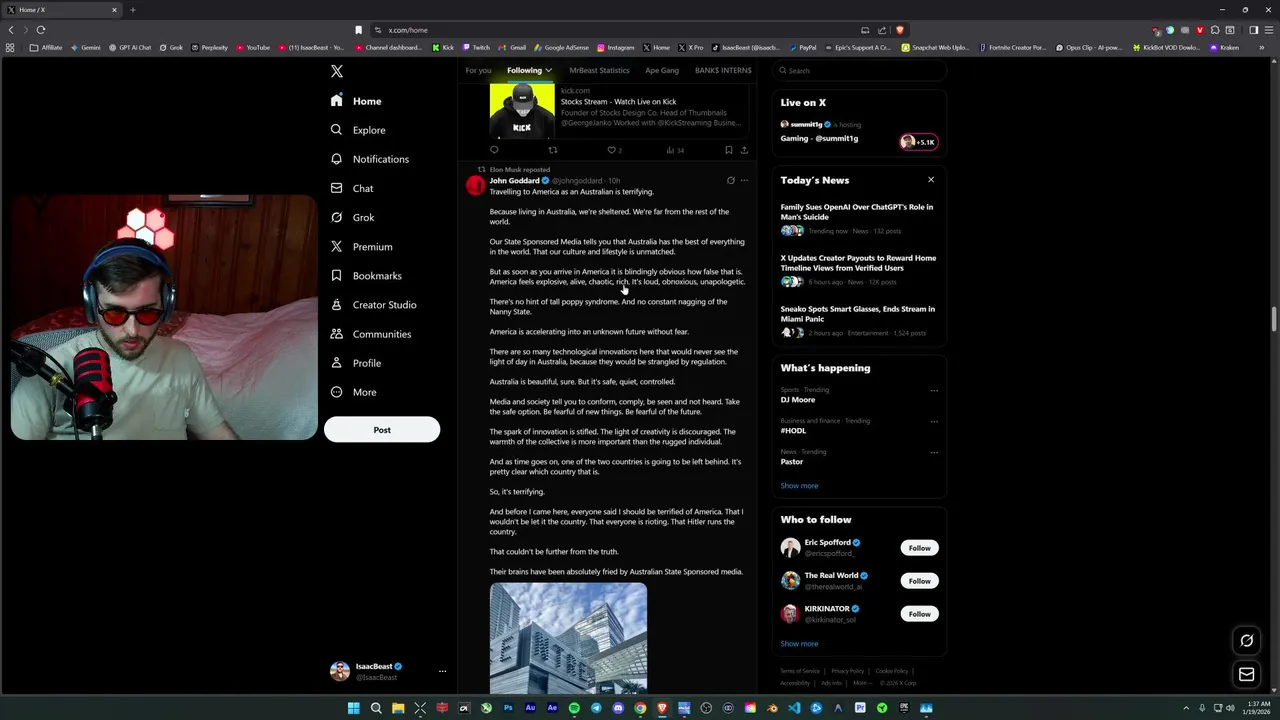1280x720 pixels.
Task: Open options for the #HODL trend
Action: (x=934, y=422)
